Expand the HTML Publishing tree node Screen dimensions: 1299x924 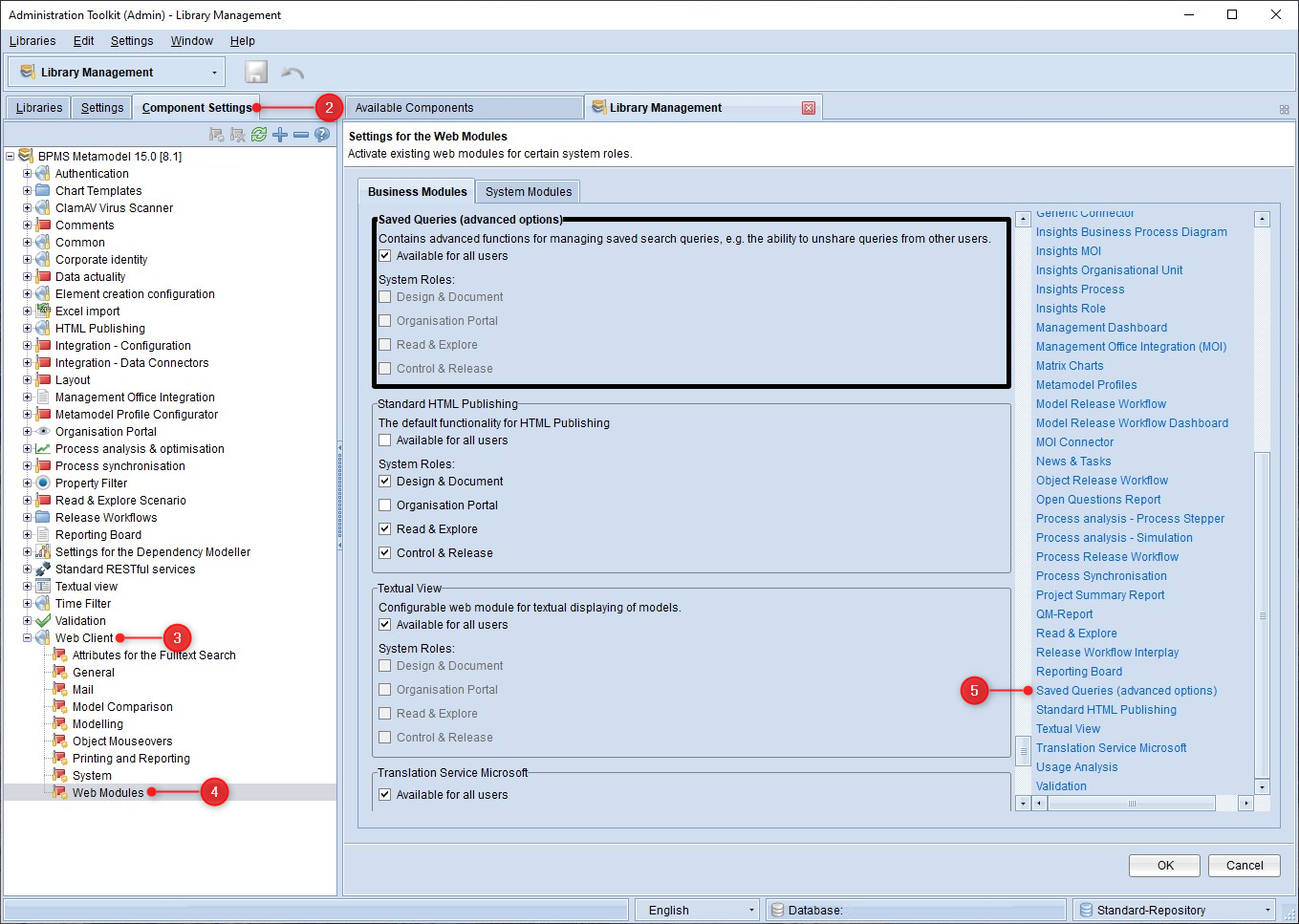click(x=28, y=328)
